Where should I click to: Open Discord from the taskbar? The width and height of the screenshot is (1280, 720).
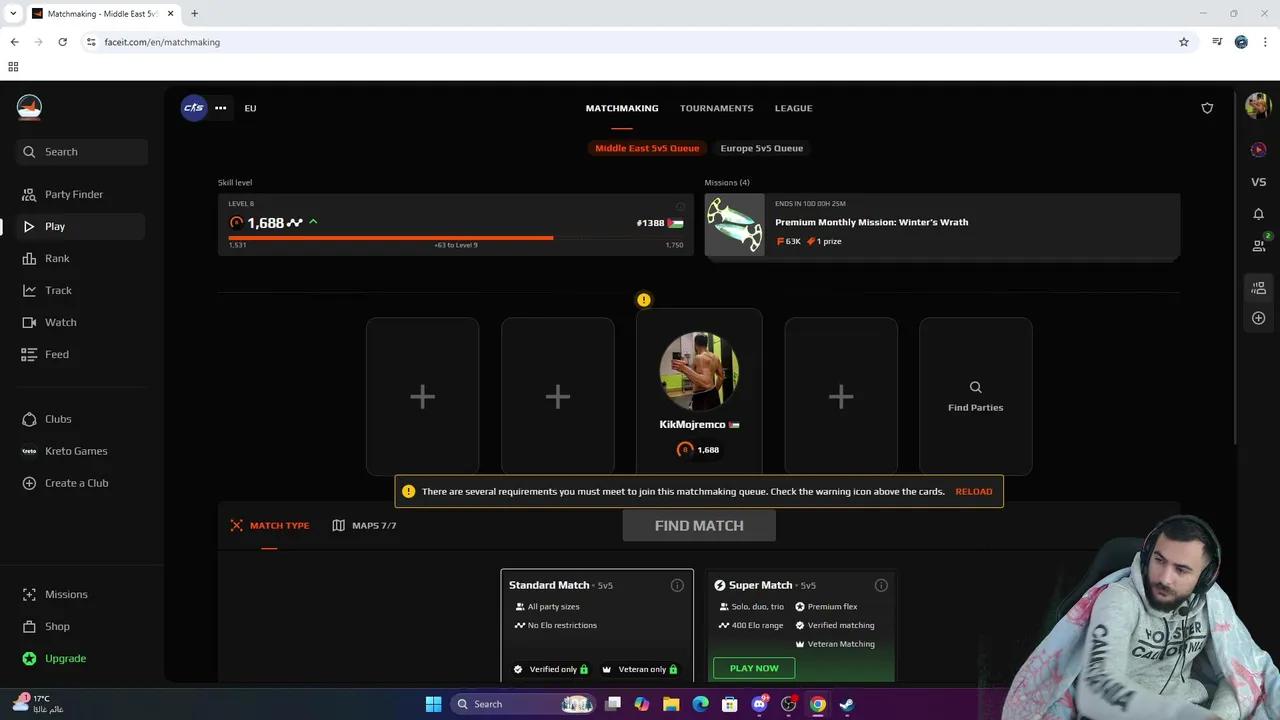[x=759, y=704]
